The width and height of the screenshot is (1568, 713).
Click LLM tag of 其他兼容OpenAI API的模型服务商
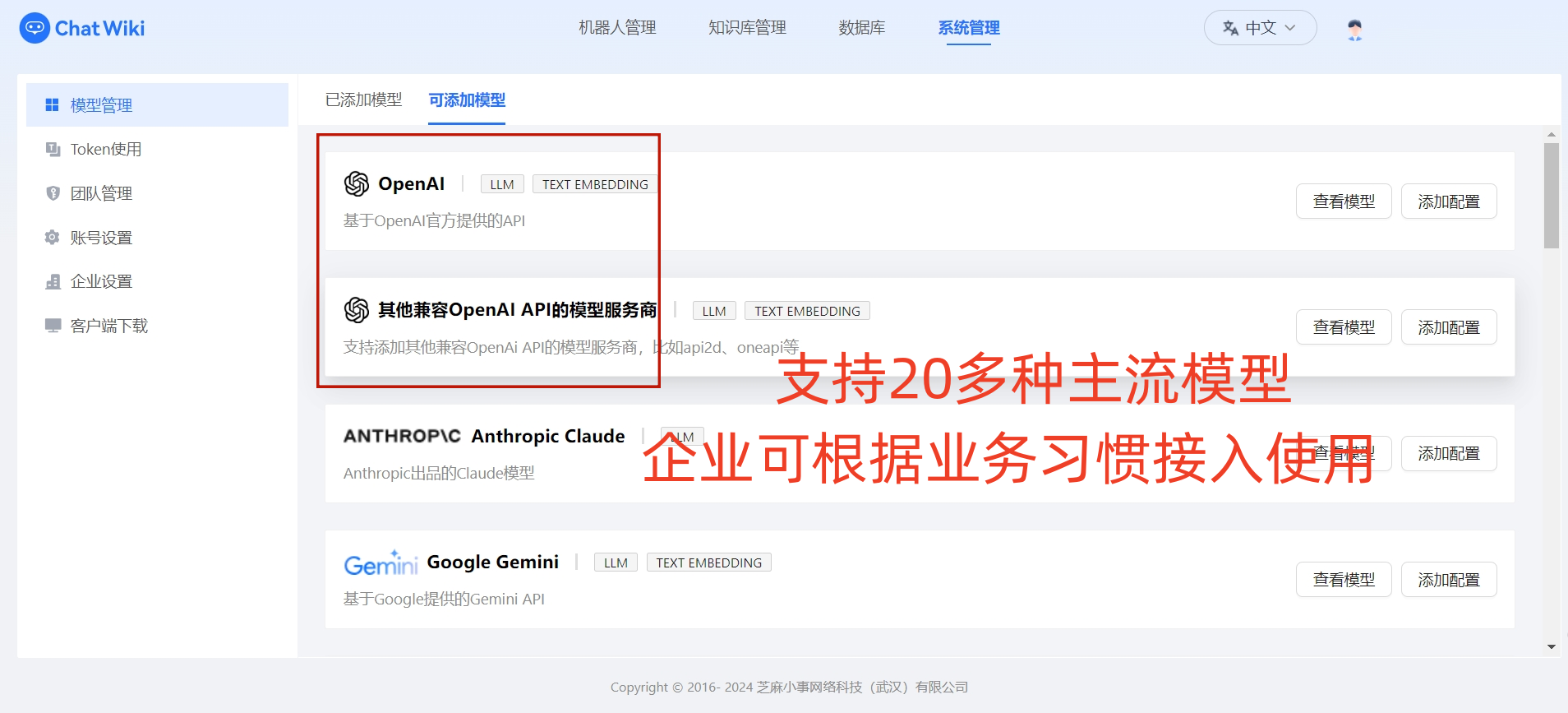[x=714, y=311]
